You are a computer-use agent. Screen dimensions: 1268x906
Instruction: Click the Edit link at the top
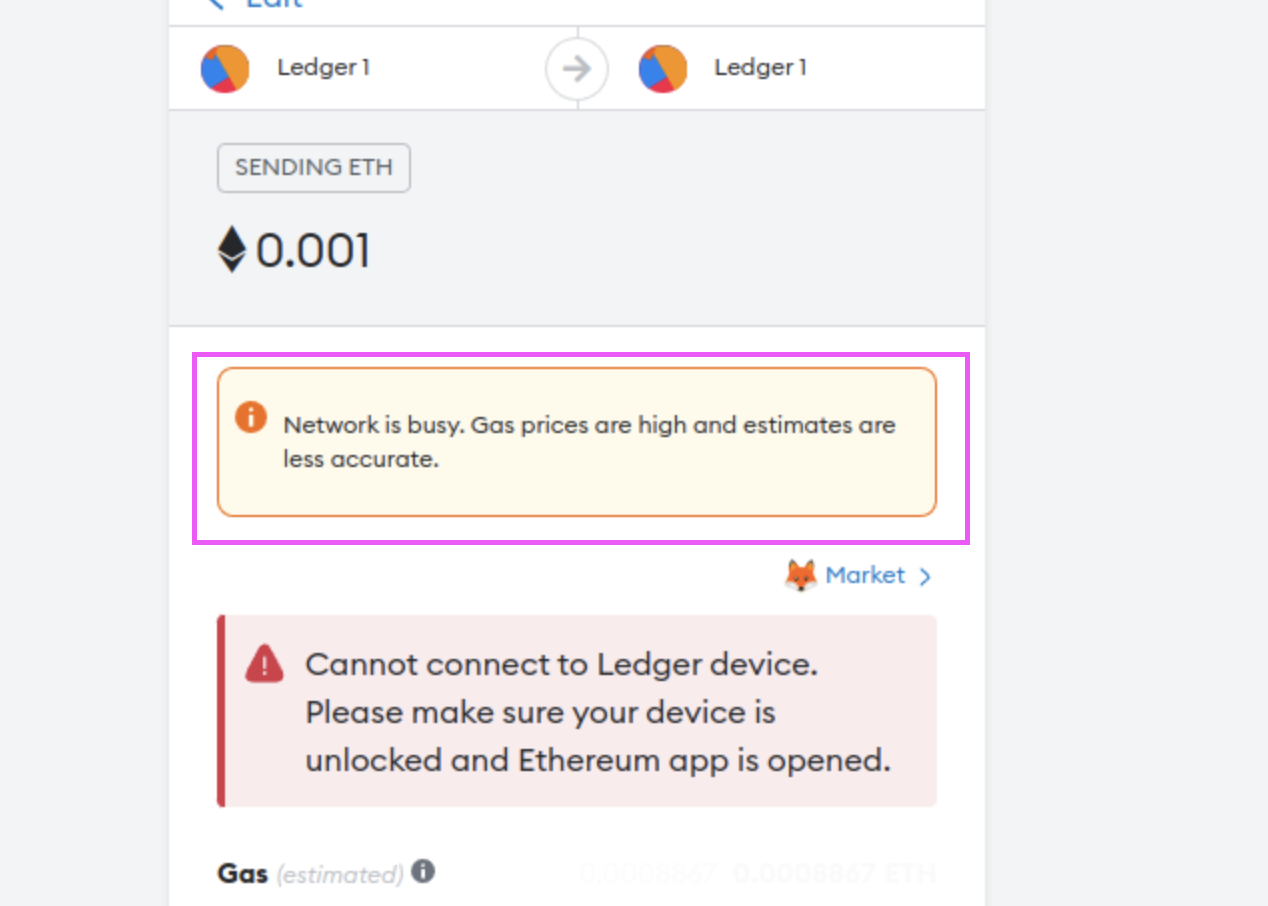tap(272, 4)
